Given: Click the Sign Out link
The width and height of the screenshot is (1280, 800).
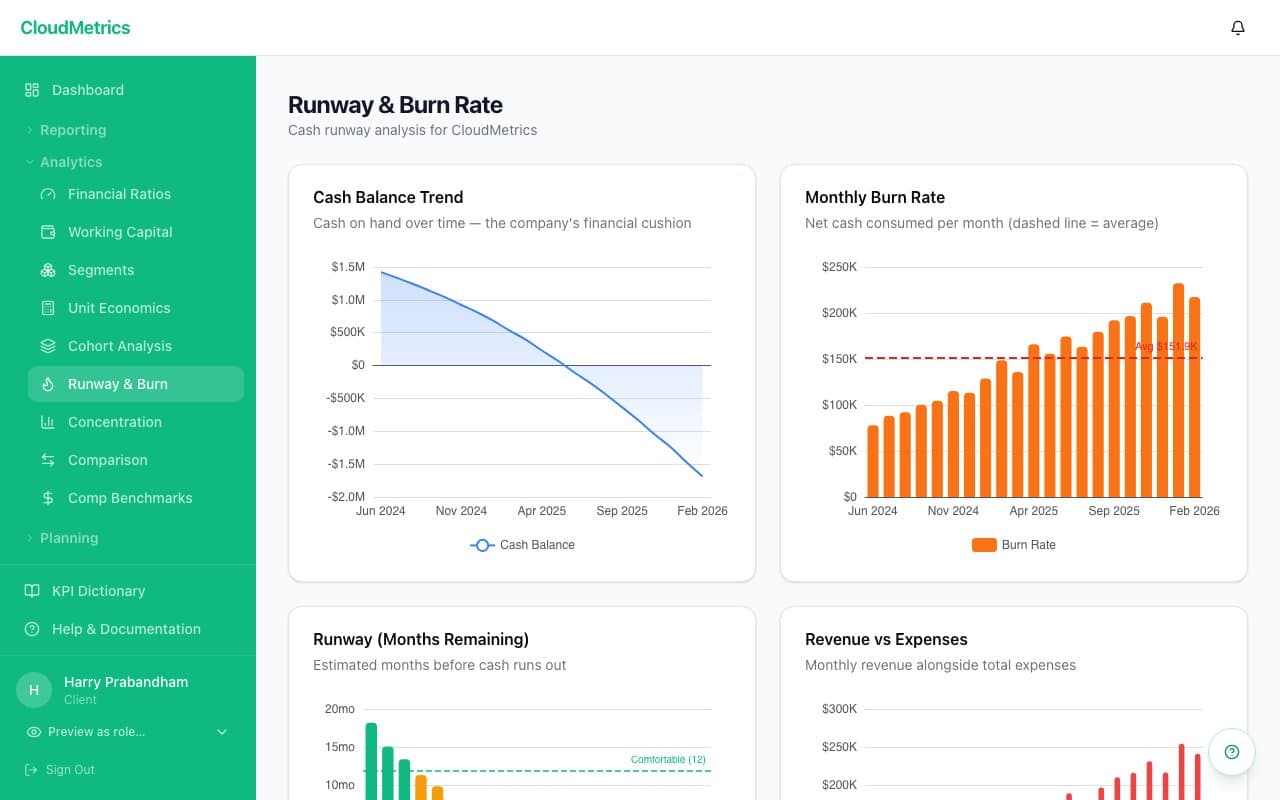Looking at the screenshot, I should pos(68,770).
